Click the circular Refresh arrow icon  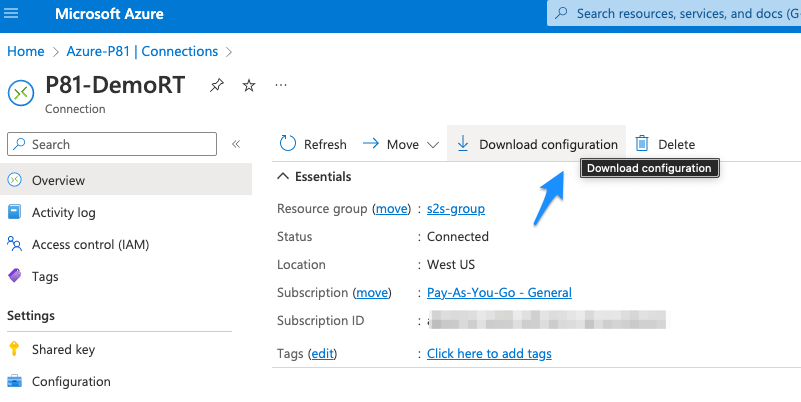click(288, 144)
